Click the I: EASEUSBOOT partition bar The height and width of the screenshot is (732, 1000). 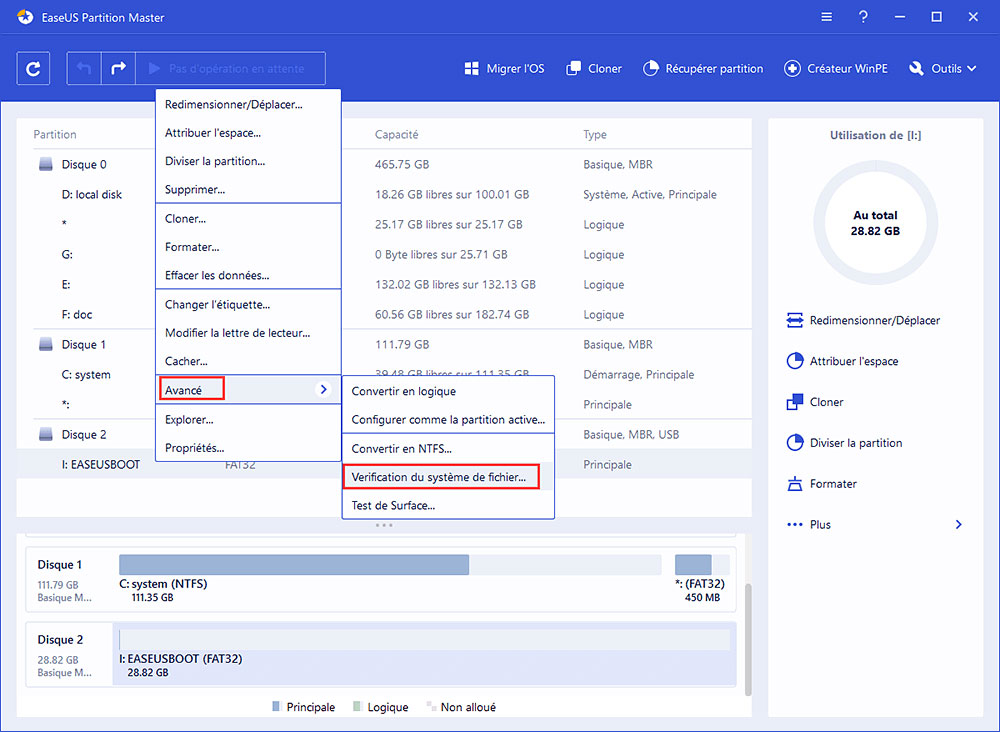(424, 640)
